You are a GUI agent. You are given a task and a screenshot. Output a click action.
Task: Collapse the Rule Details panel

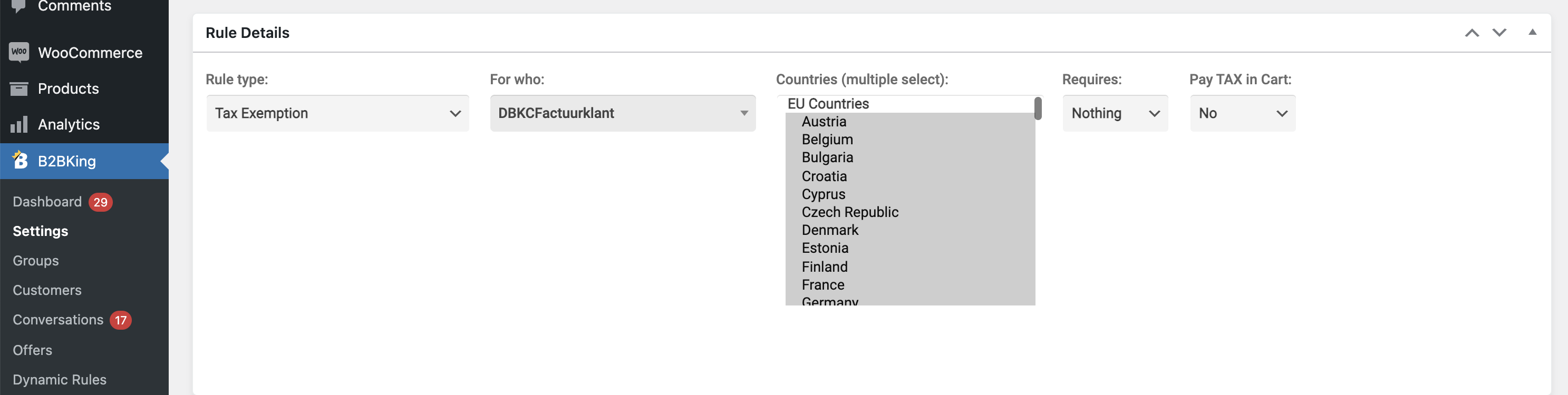pos(1532,32)
